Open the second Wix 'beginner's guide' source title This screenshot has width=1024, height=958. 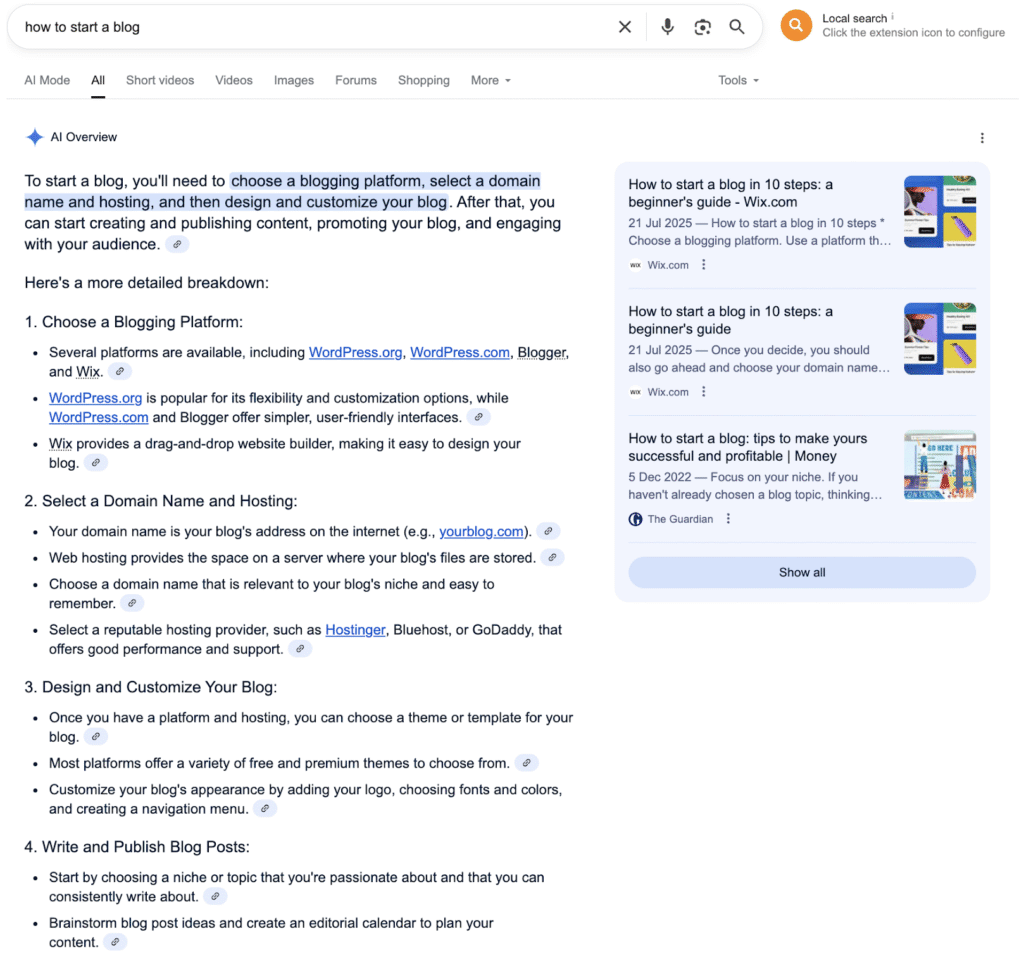click(x=730, y=320)
